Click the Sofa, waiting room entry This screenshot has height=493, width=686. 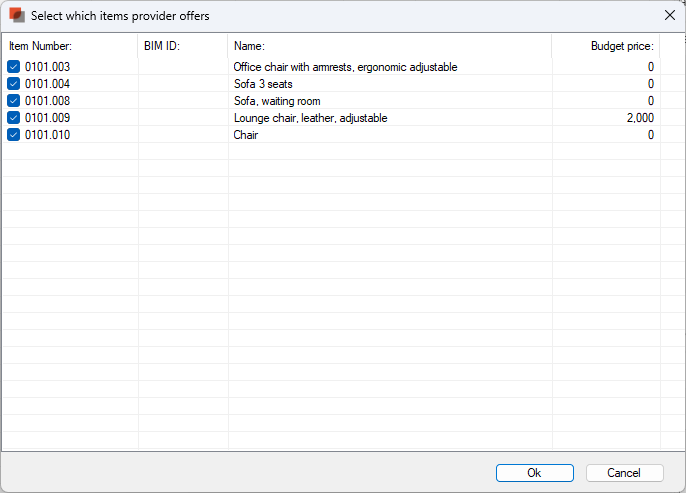click(277, 101)
